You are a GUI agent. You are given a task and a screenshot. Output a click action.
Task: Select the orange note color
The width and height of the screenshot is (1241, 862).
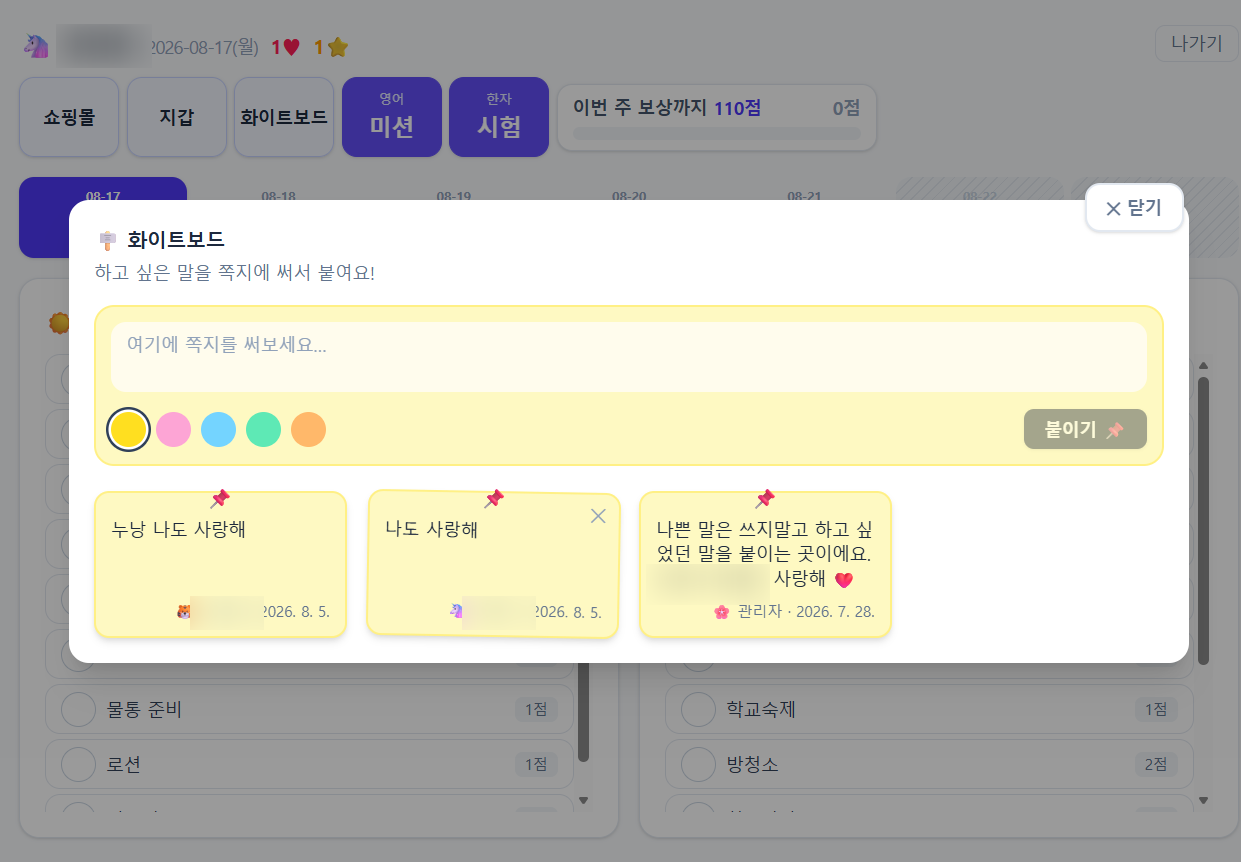(309, 429)
